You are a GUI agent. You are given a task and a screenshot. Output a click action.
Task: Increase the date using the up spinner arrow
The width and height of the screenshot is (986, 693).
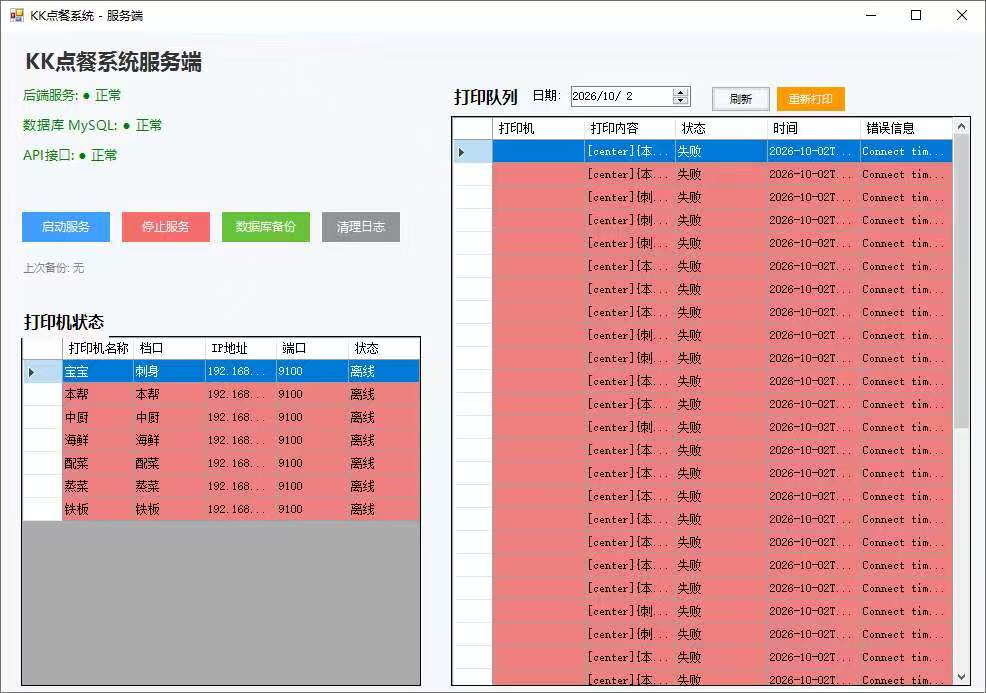680,92
